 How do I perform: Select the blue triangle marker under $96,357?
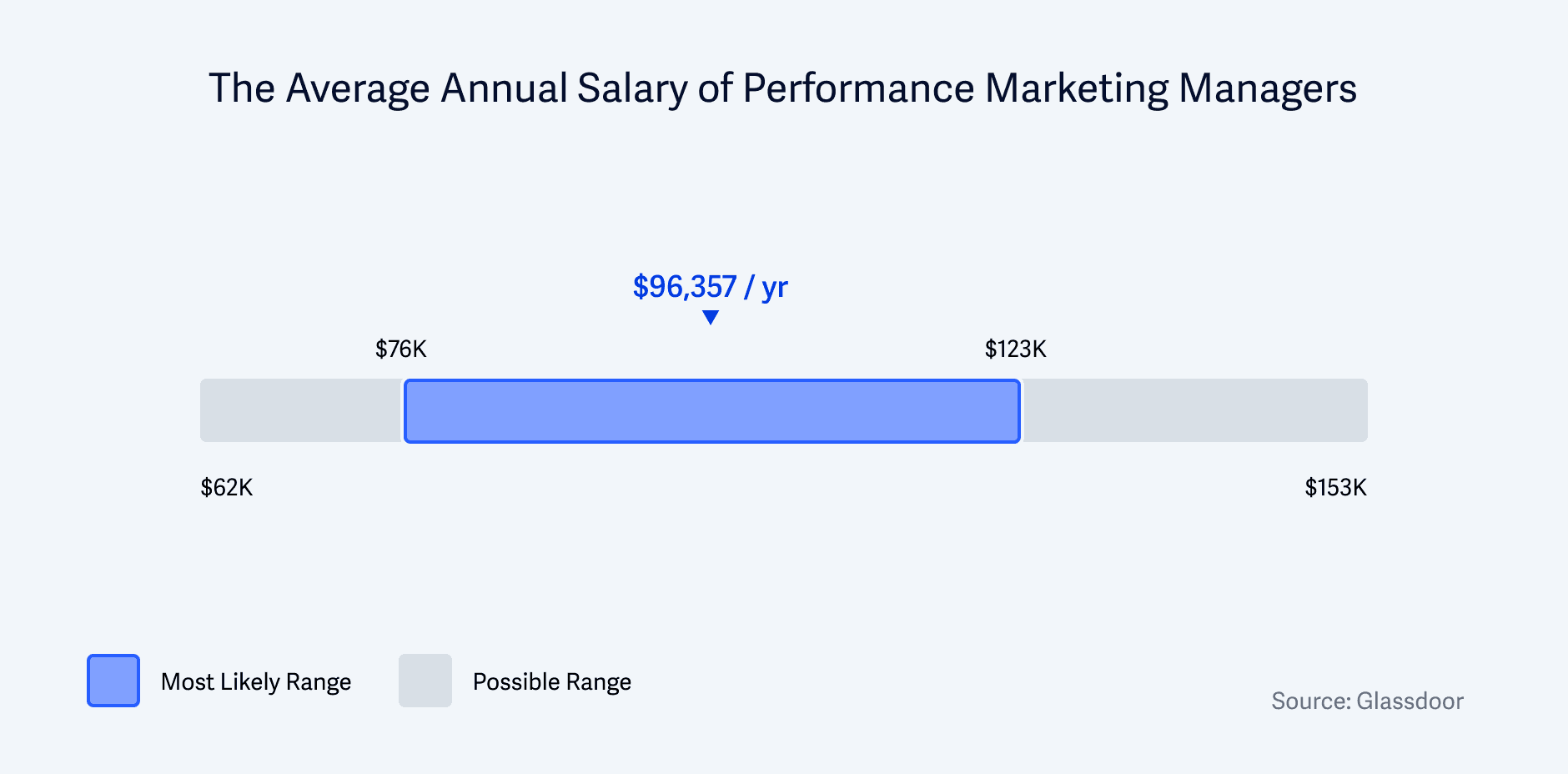tap(711, 318)
